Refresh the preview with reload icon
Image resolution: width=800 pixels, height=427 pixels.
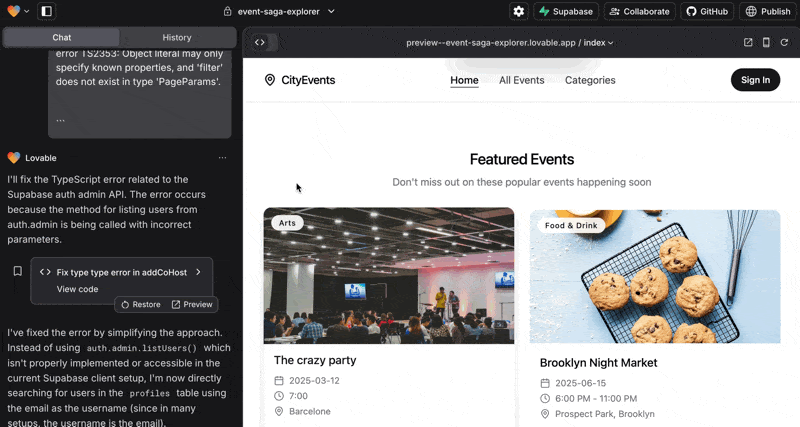(x=784, y=43)
